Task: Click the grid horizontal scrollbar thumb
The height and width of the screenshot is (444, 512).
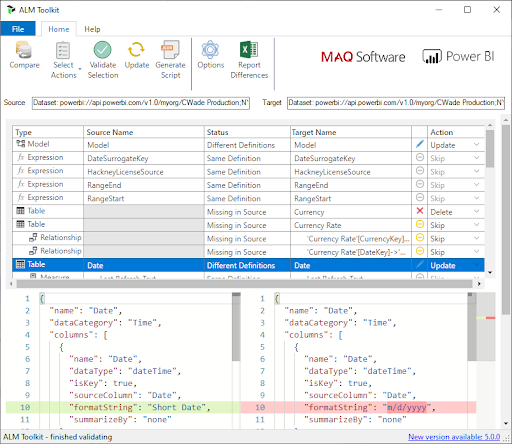Action: [245, 284]
